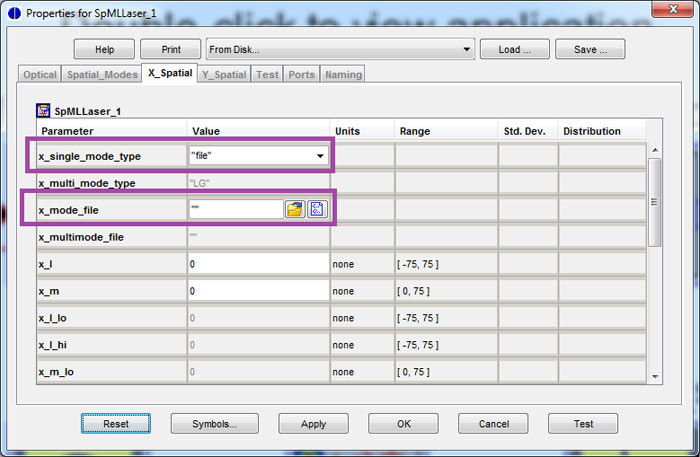The image size is (700, 457).
Task: Click the x_mode_file text field
Action: pyautogui.click(x=235, y=209)
